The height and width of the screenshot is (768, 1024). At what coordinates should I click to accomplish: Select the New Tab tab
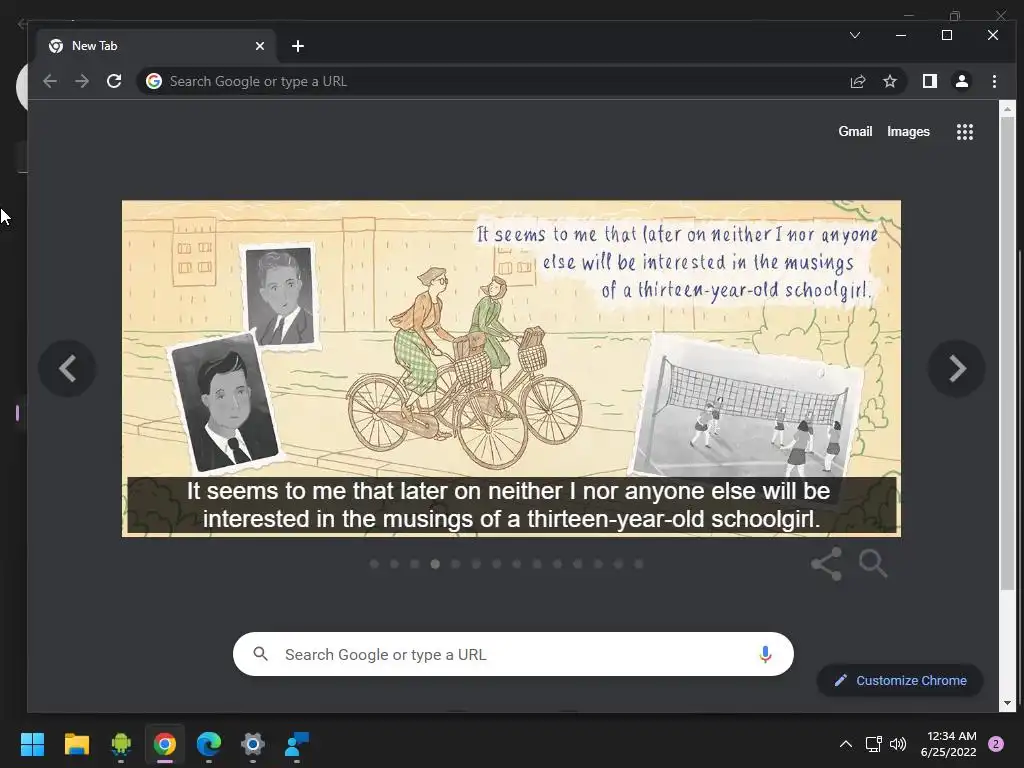155,46
